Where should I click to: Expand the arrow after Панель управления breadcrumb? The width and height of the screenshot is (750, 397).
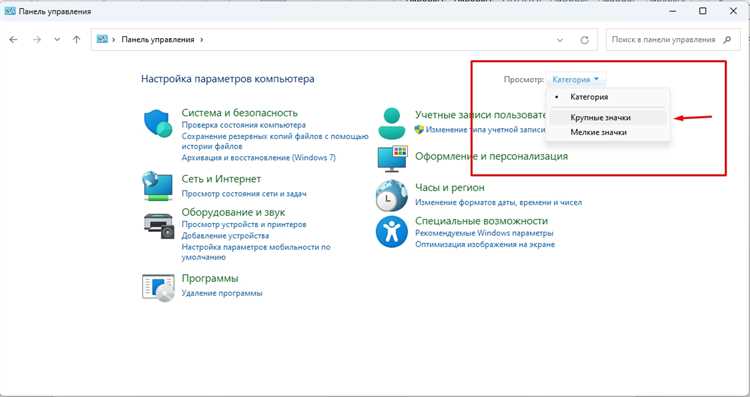pyautogui.click(x=202, y=40)
